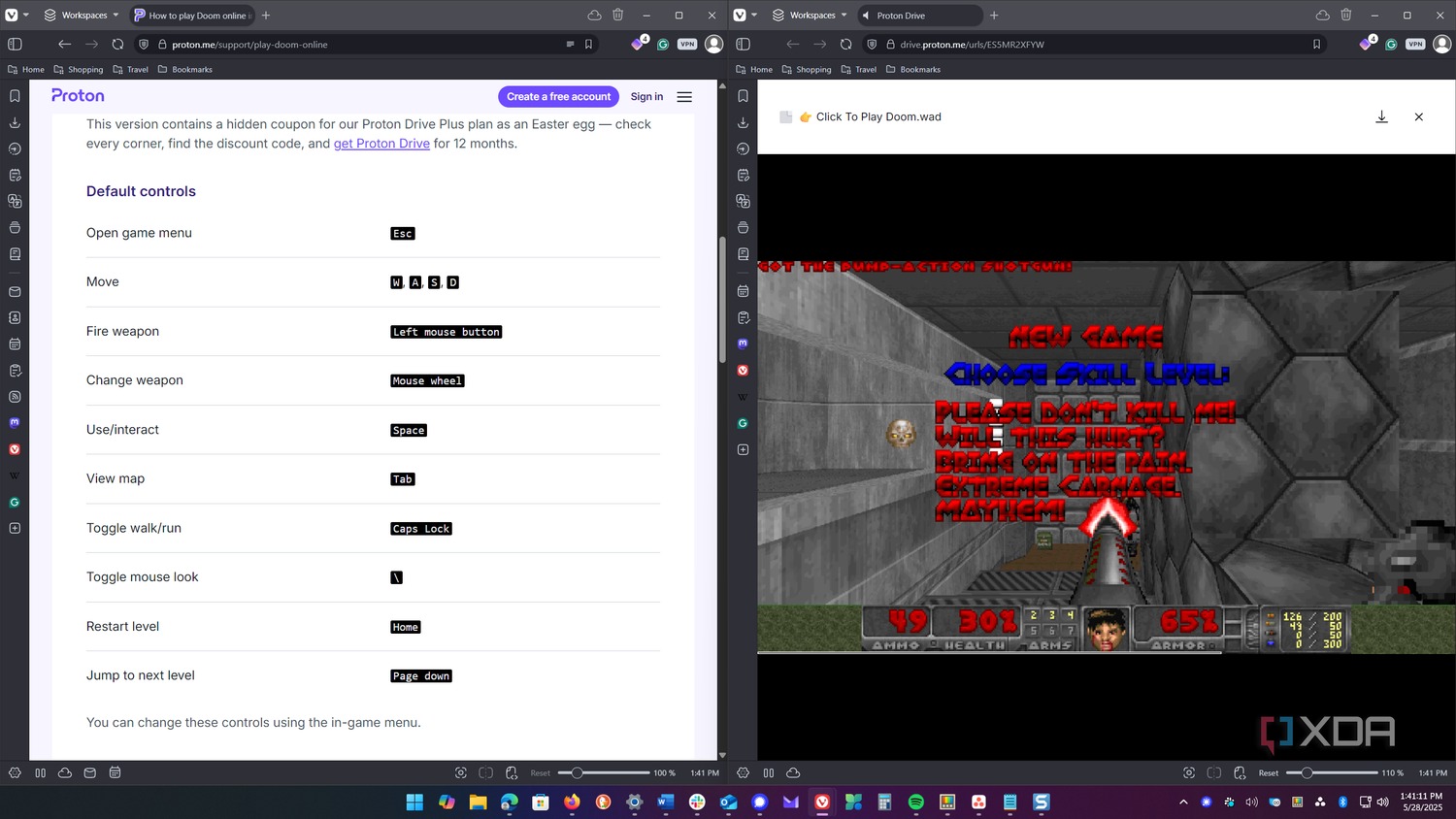Toggle VPN in the right window toolbar
The height and width of the screenshot is (819, 1456).
pyautogui.click(x=1415, y=44)
